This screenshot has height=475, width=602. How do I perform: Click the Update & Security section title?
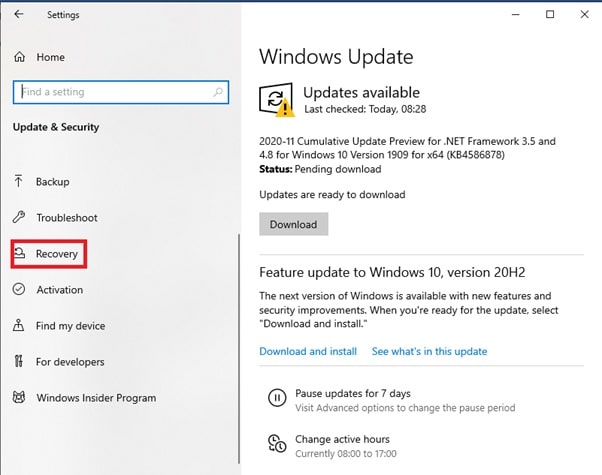tap(56, 127)
